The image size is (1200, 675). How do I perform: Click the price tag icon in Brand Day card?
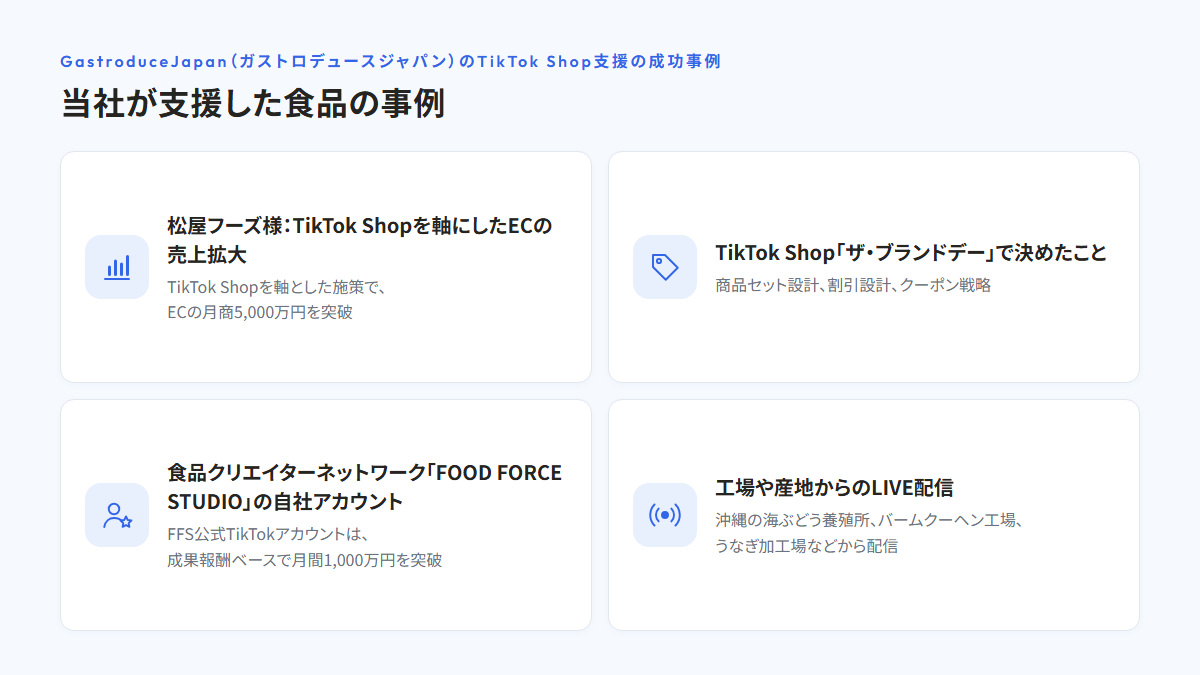point(665,267)
